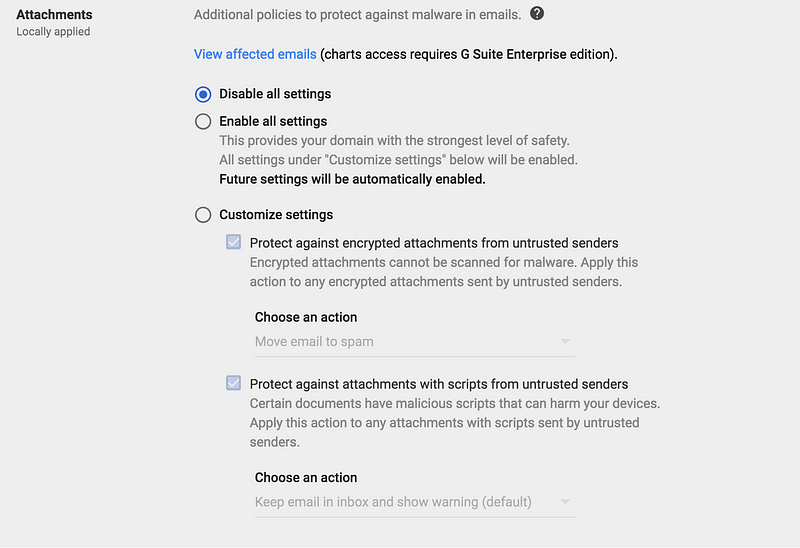Click the help question mark icon
The image size is (800, 548).
(x=537, y=14)
